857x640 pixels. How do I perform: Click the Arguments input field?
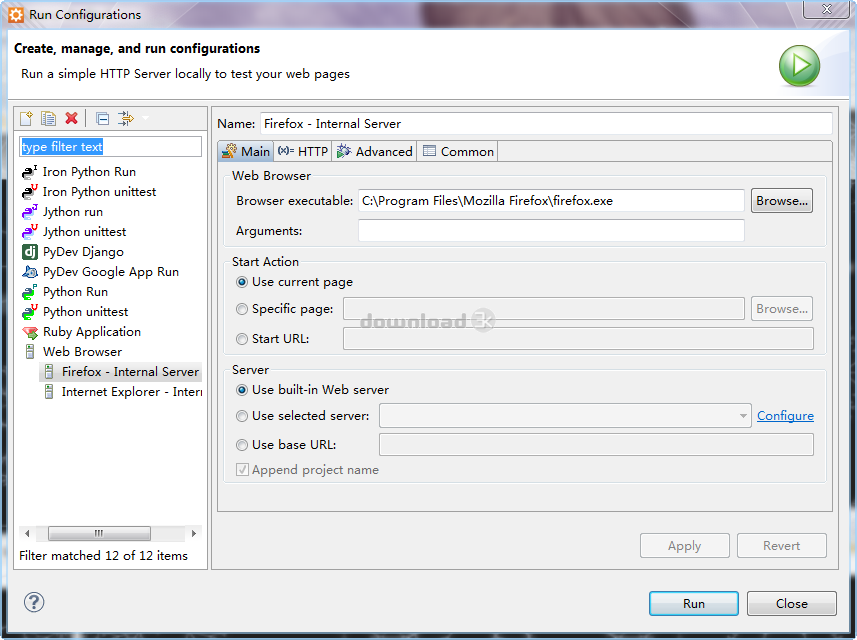550,231
